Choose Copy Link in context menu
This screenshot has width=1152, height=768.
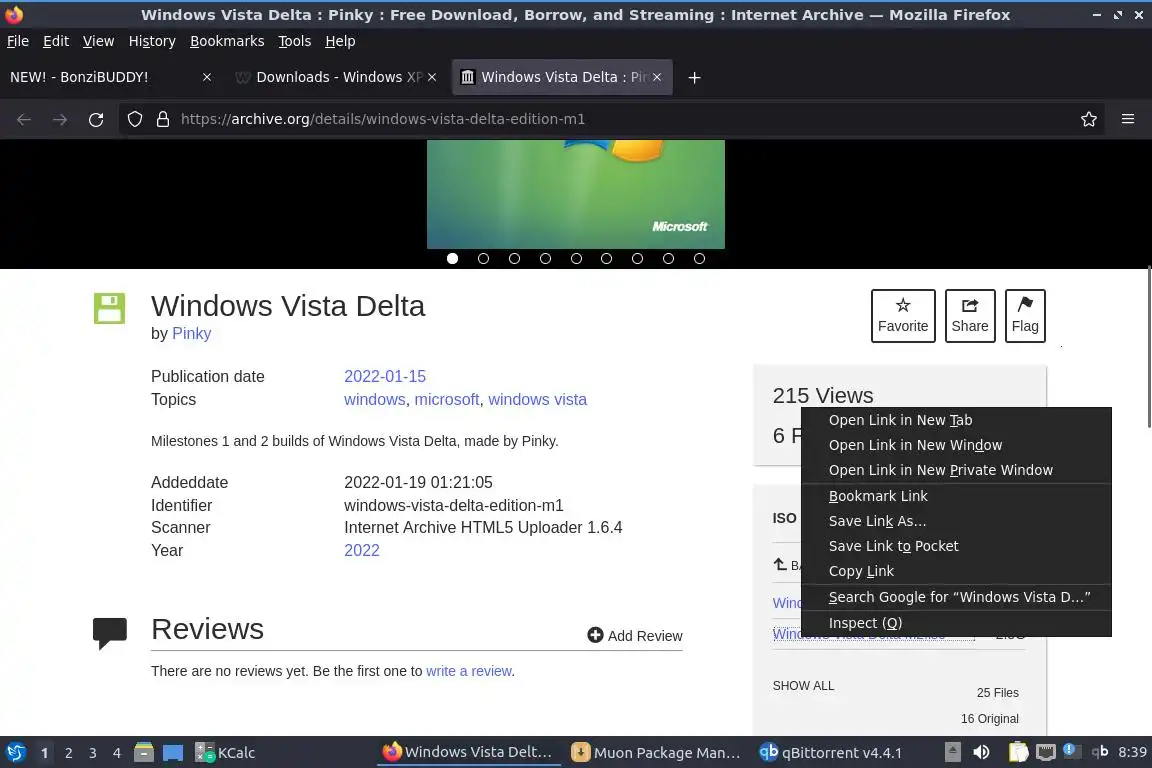point(956,571)
